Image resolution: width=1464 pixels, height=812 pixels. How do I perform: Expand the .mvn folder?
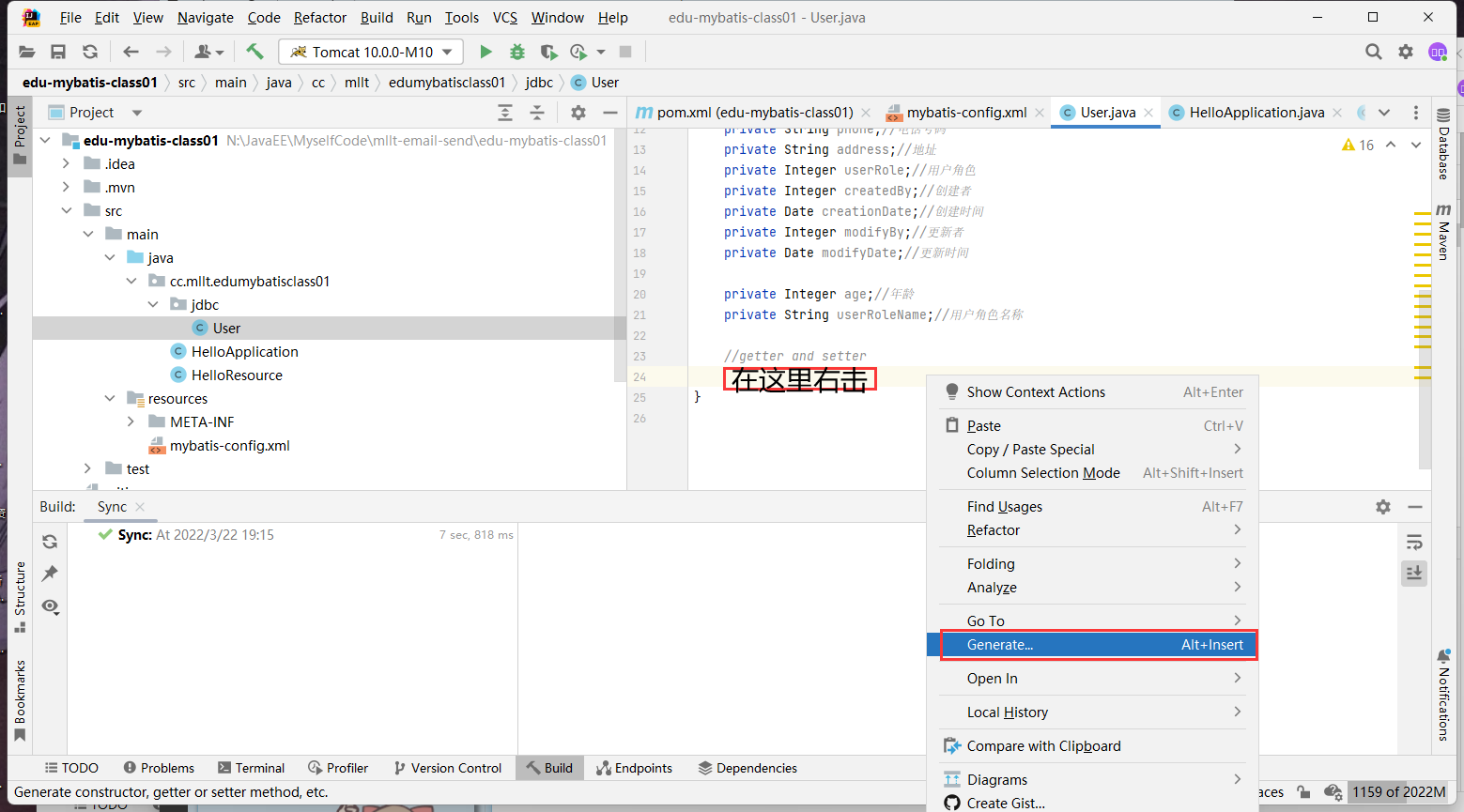pyautogui.click(x=67, y=187)
